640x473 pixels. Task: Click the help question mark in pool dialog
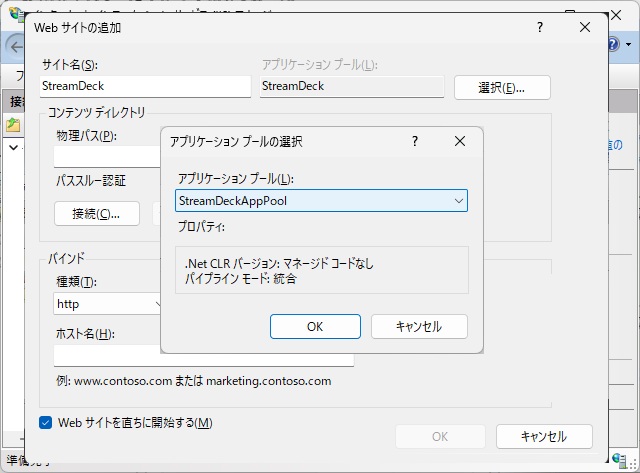415,141
